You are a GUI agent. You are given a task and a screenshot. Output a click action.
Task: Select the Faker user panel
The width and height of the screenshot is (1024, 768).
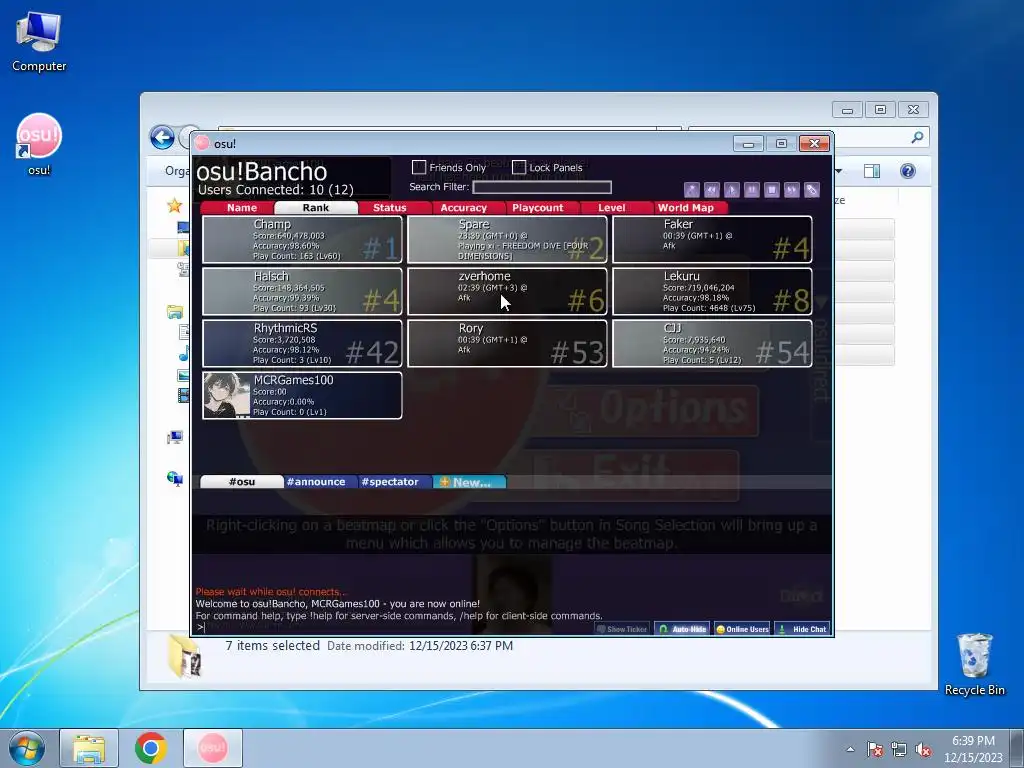712,240
